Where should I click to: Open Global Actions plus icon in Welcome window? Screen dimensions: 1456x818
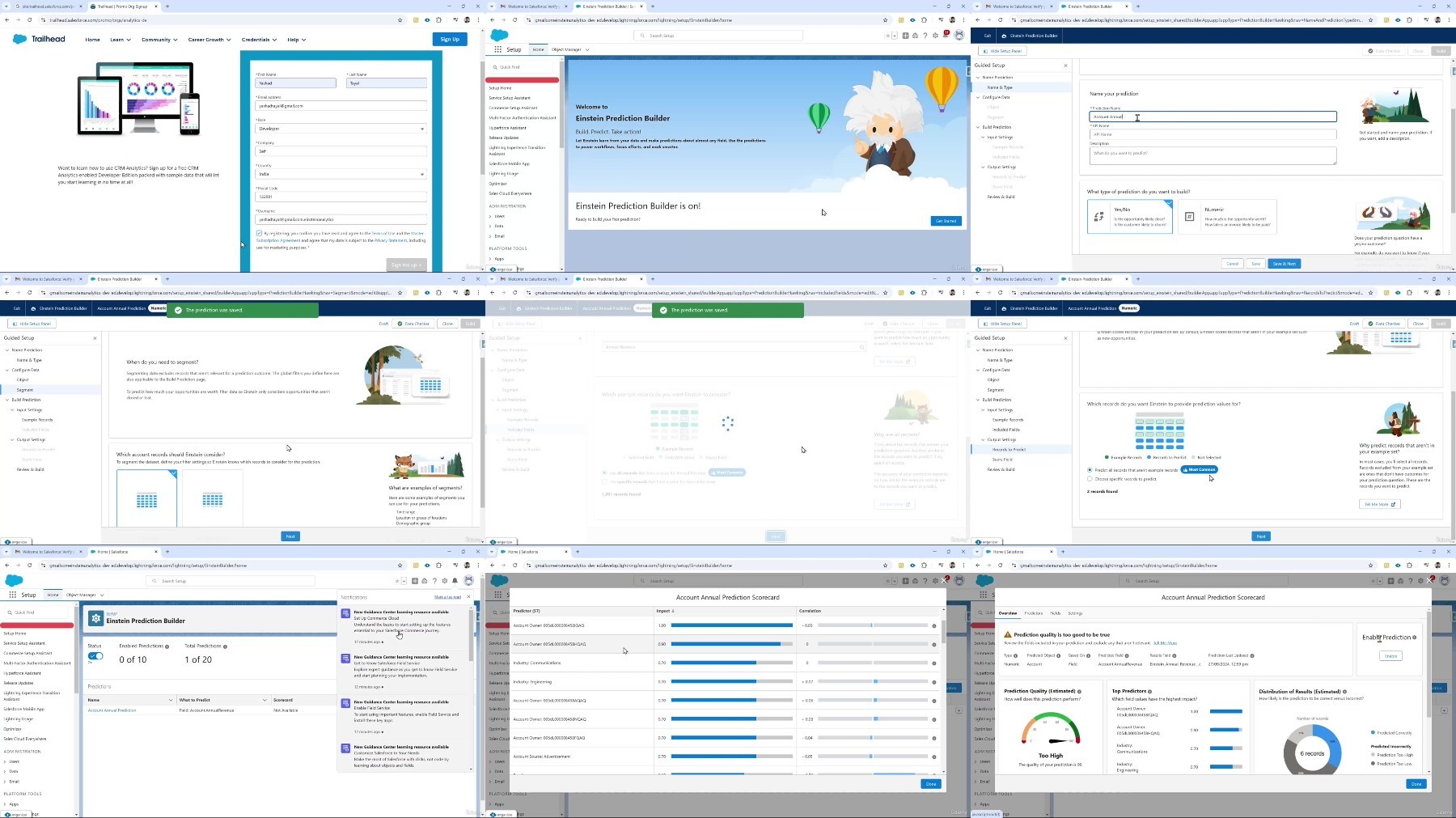tap(904, 36)
